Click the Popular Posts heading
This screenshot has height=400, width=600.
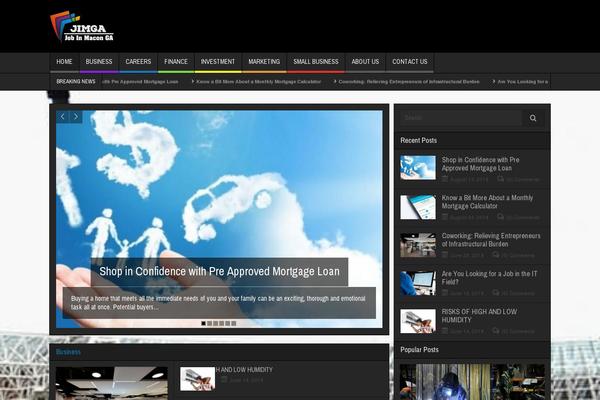[x=419, y=349]
